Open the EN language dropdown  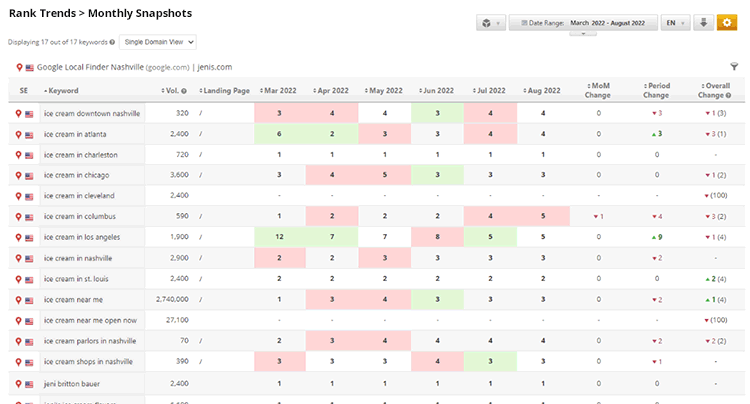[675, 22]
